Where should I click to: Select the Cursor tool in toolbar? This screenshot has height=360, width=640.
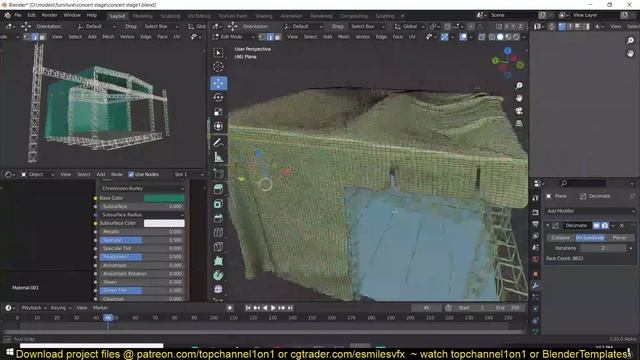pos(218,67)
